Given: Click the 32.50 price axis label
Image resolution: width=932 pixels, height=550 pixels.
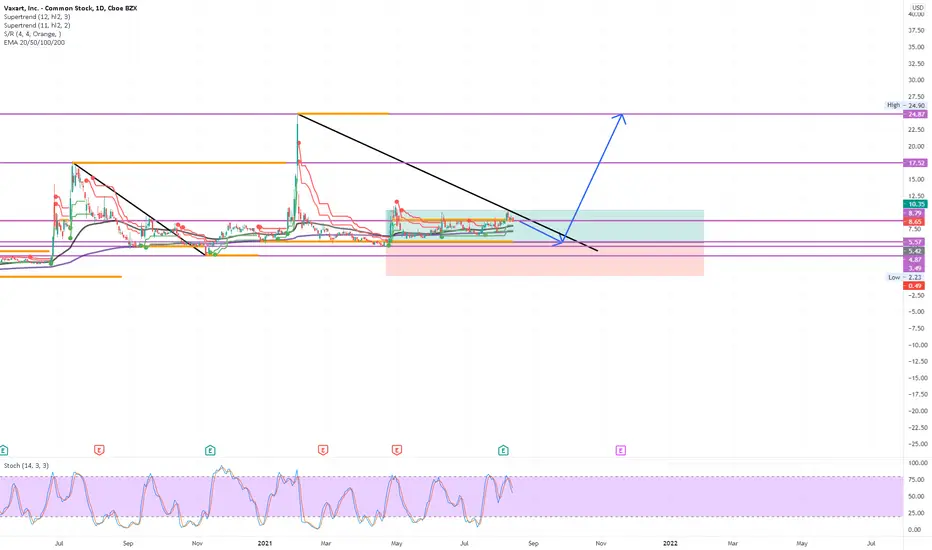Looking at the screenshot, I should (x=917, y=64).
